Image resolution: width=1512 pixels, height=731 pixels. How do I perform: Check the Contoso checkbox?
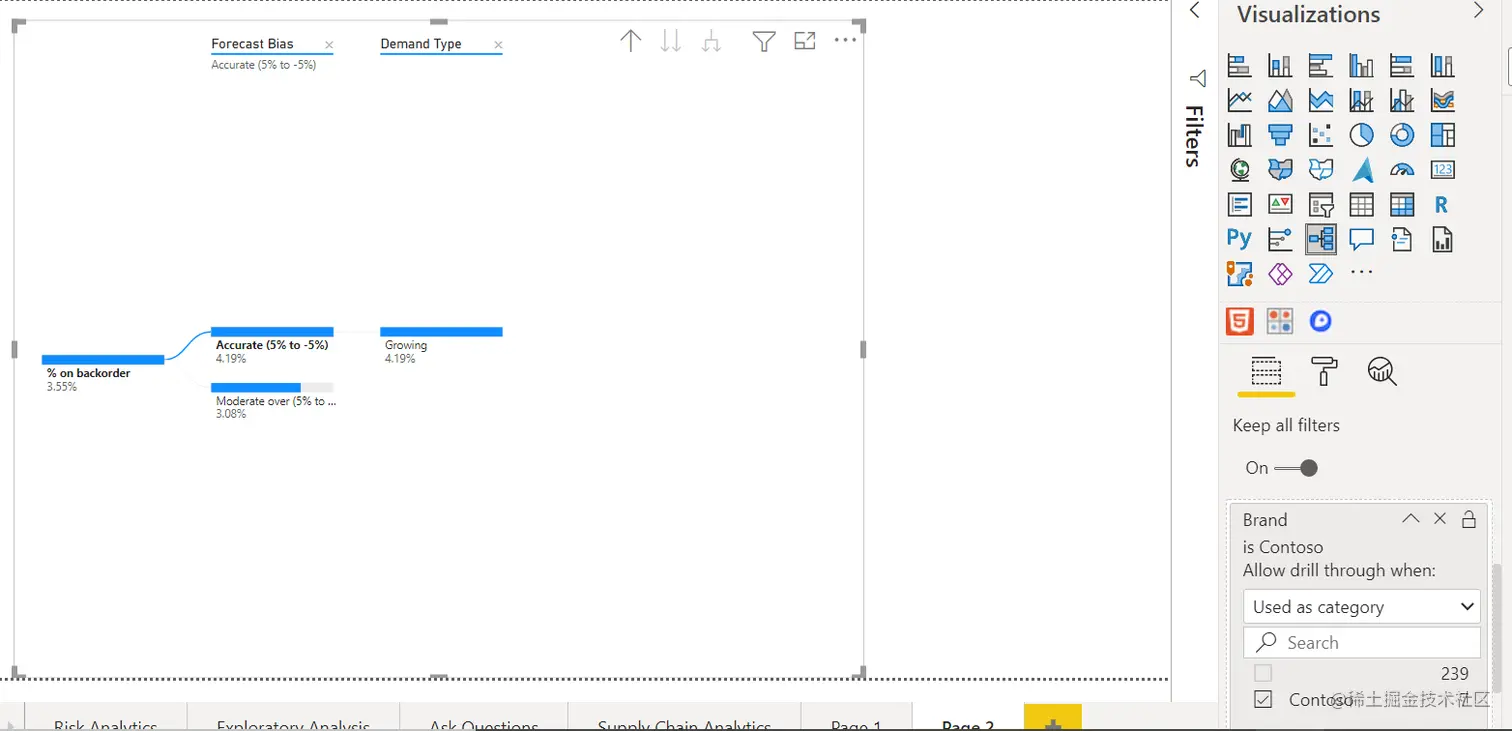(x=1263, y=699)
